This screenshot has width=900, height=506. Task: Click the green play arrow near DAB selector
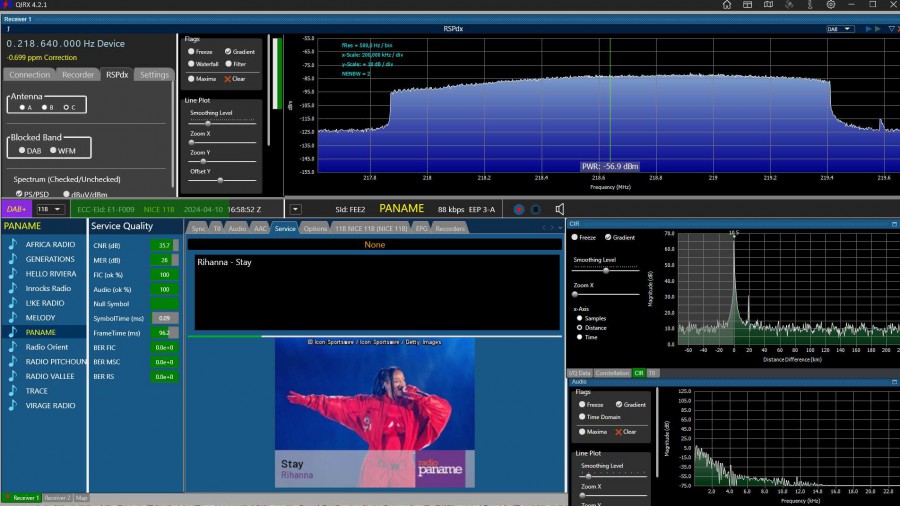(x=878, y=29)
